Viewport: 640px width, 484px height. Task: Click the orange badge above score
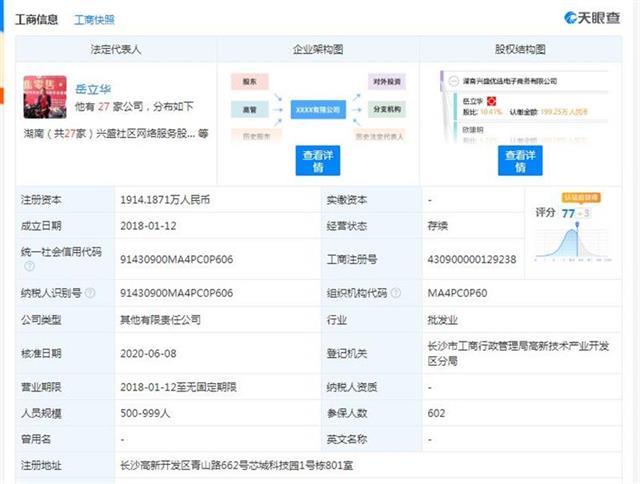581,198
